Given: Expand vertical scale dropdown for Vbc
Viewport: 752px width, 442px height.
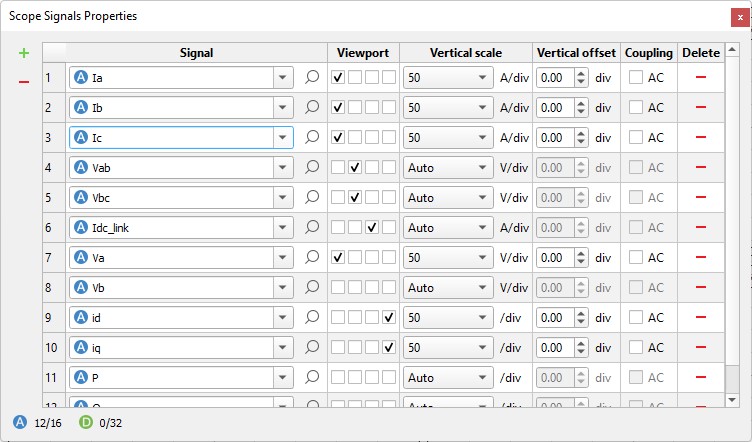Looking at the screenshot, I should tap(482, 197).
